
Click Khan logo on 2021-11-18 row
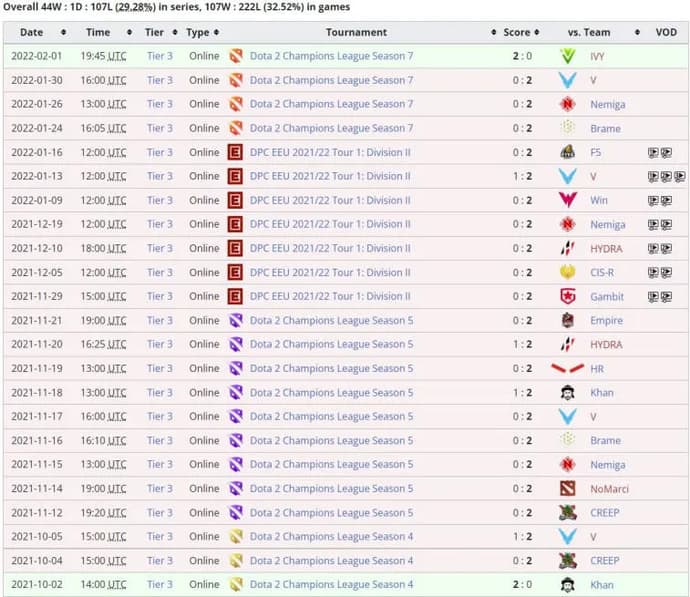pos(568,392)
